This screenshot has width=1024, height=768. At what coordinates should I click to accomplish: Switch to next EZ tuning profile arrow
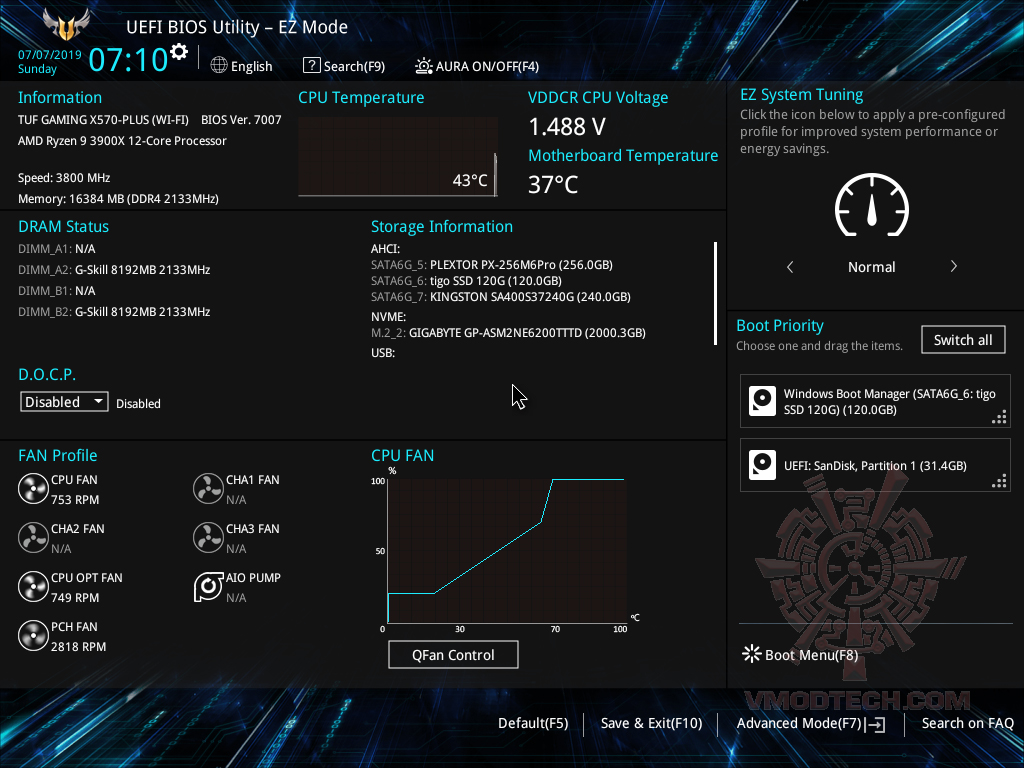953,266
